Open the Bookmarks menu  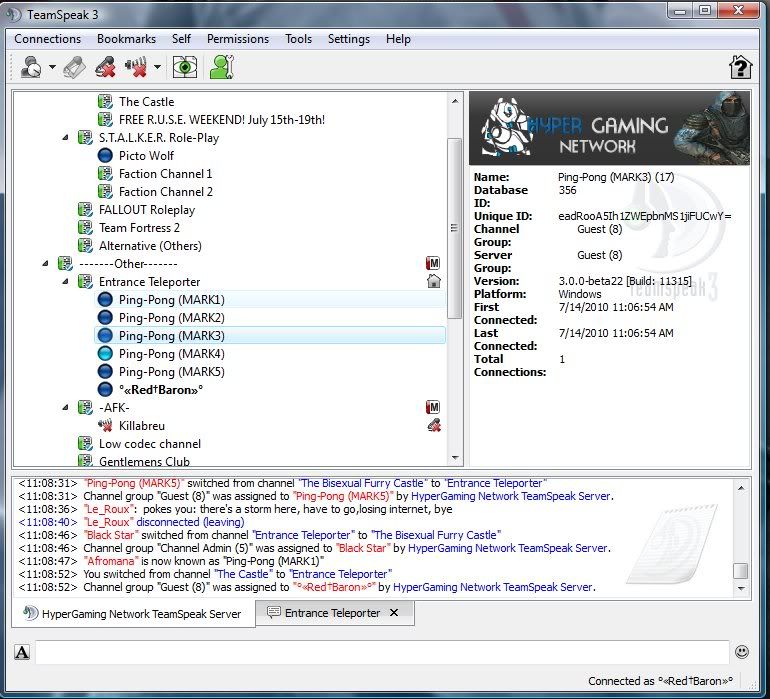126,39
